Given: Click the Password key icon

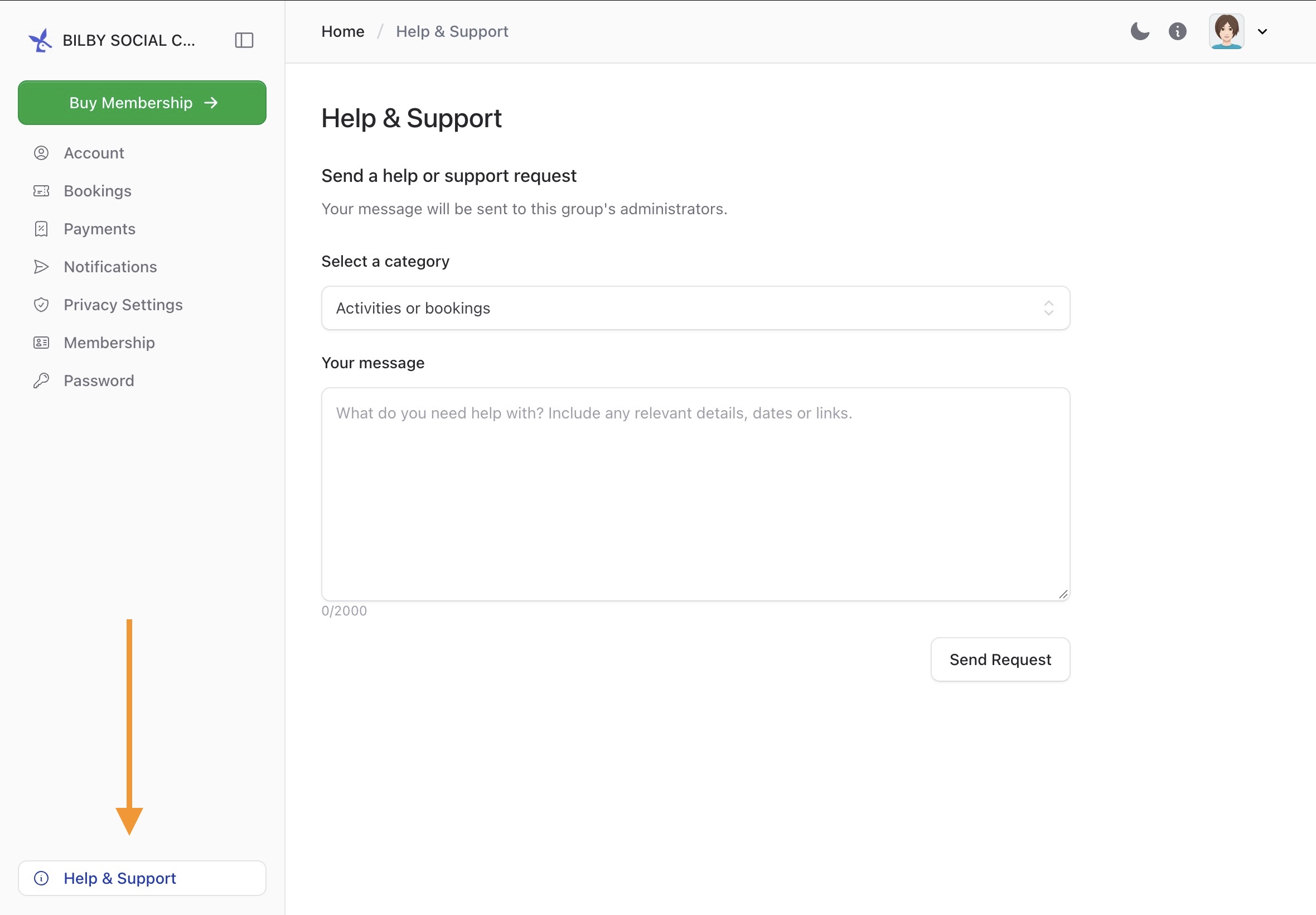Looking at the screenshot, I should [x=41, y=380].
